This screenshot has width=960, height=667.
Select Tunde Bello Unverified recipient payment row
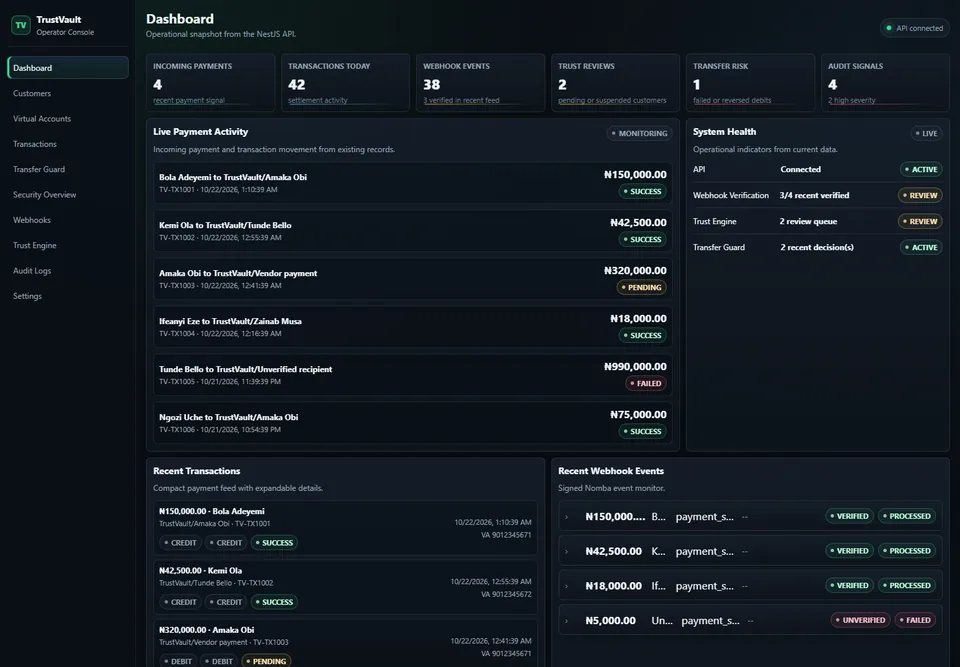[413, 375]
